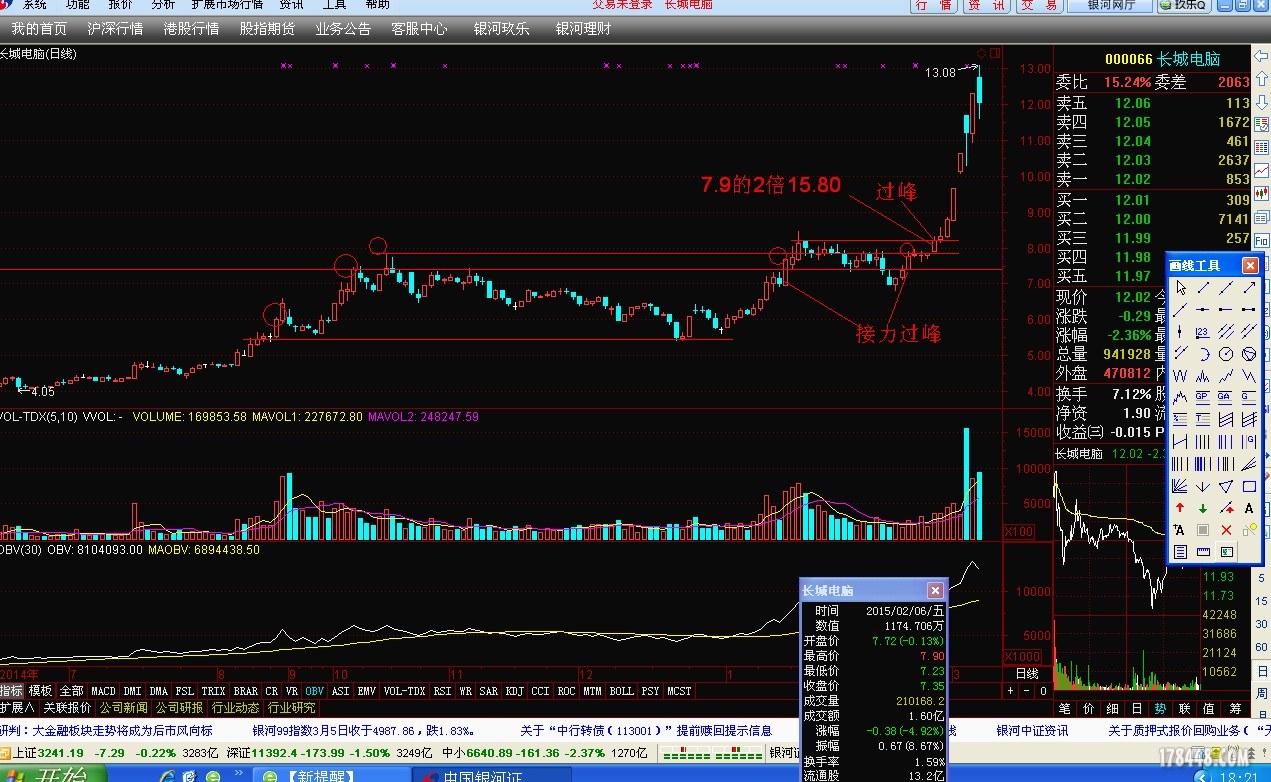The height and width of the screenshot is (782, 1271).
Task: Switch indicator to BOLL
Action: [621, 691]
